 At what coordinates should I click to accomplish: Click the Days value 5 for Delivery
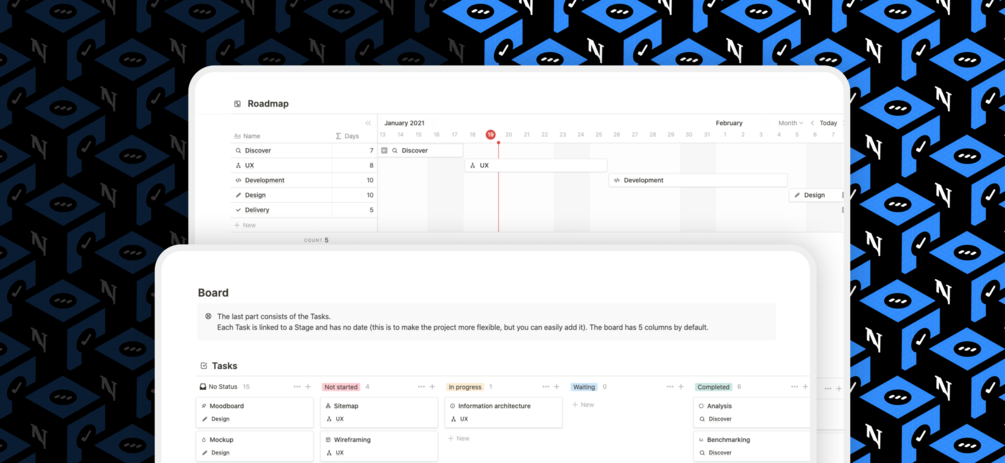[x=371, y=210]
